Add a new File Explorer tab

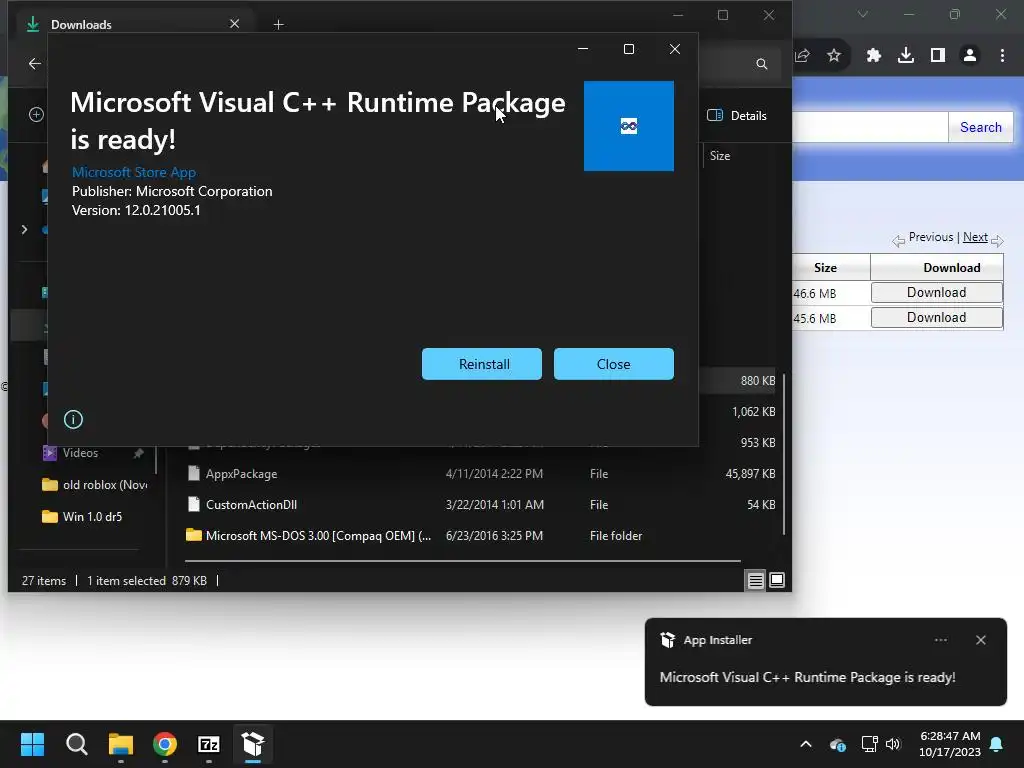pos(278,24)
